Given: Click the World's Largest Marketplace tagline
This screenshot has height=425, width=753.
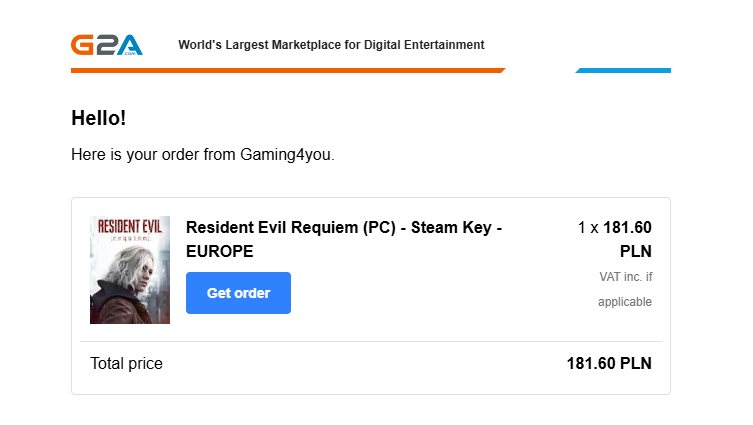Looking at the screenshot, I should (x=331, y=45).
